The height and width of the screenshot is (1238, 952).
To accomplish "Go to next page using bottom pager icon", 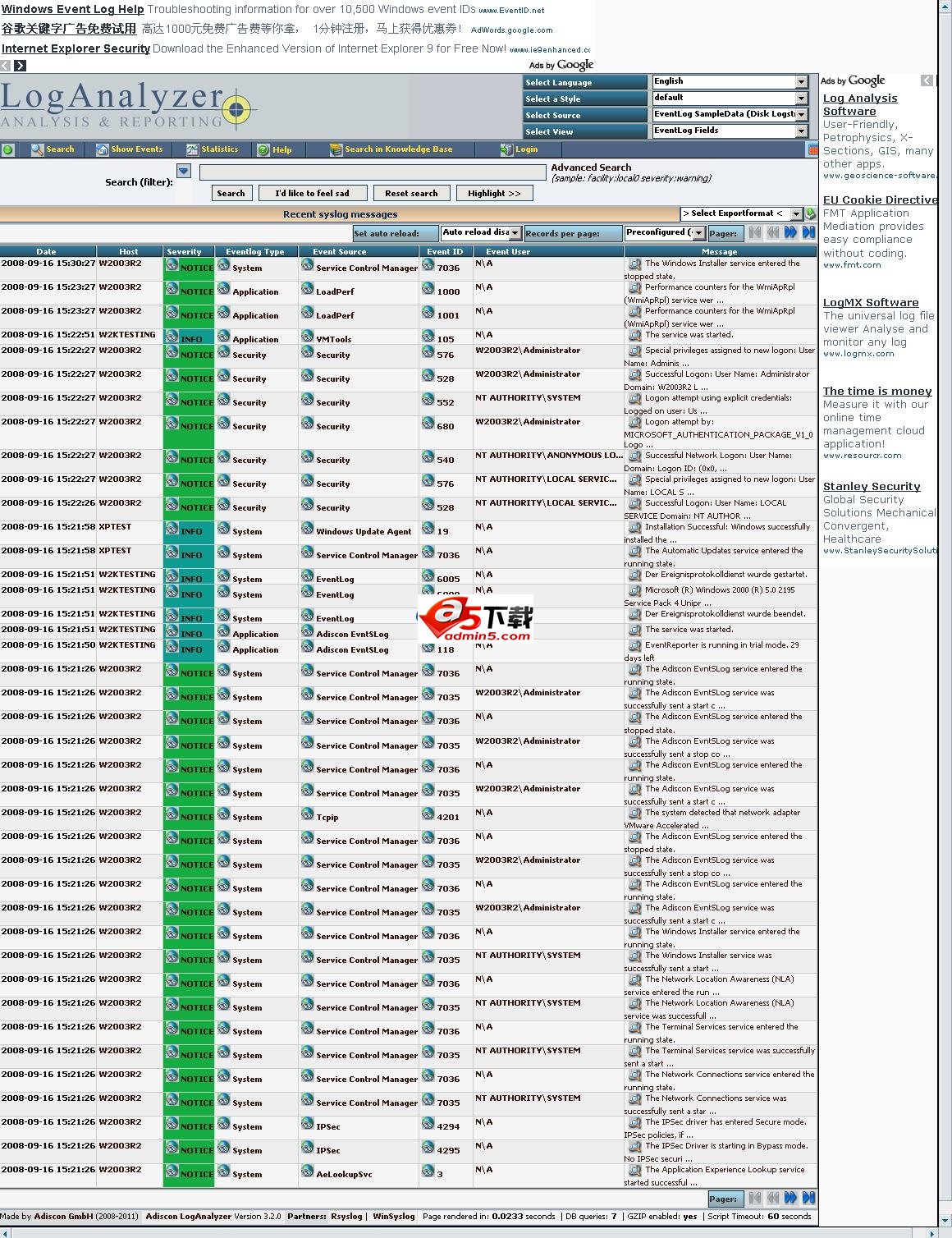I will pyautogui.click(x=790, y=1198).
